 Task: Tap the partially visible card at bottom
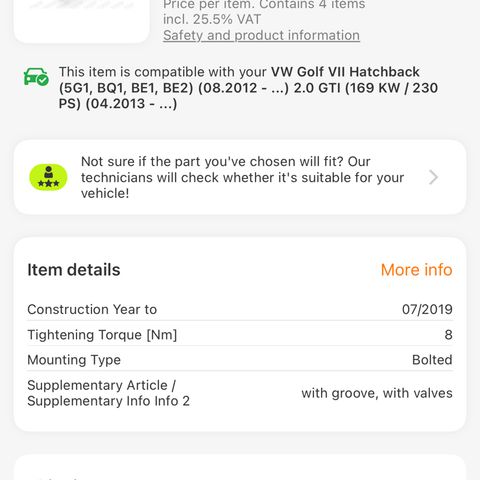pos(240,467)
